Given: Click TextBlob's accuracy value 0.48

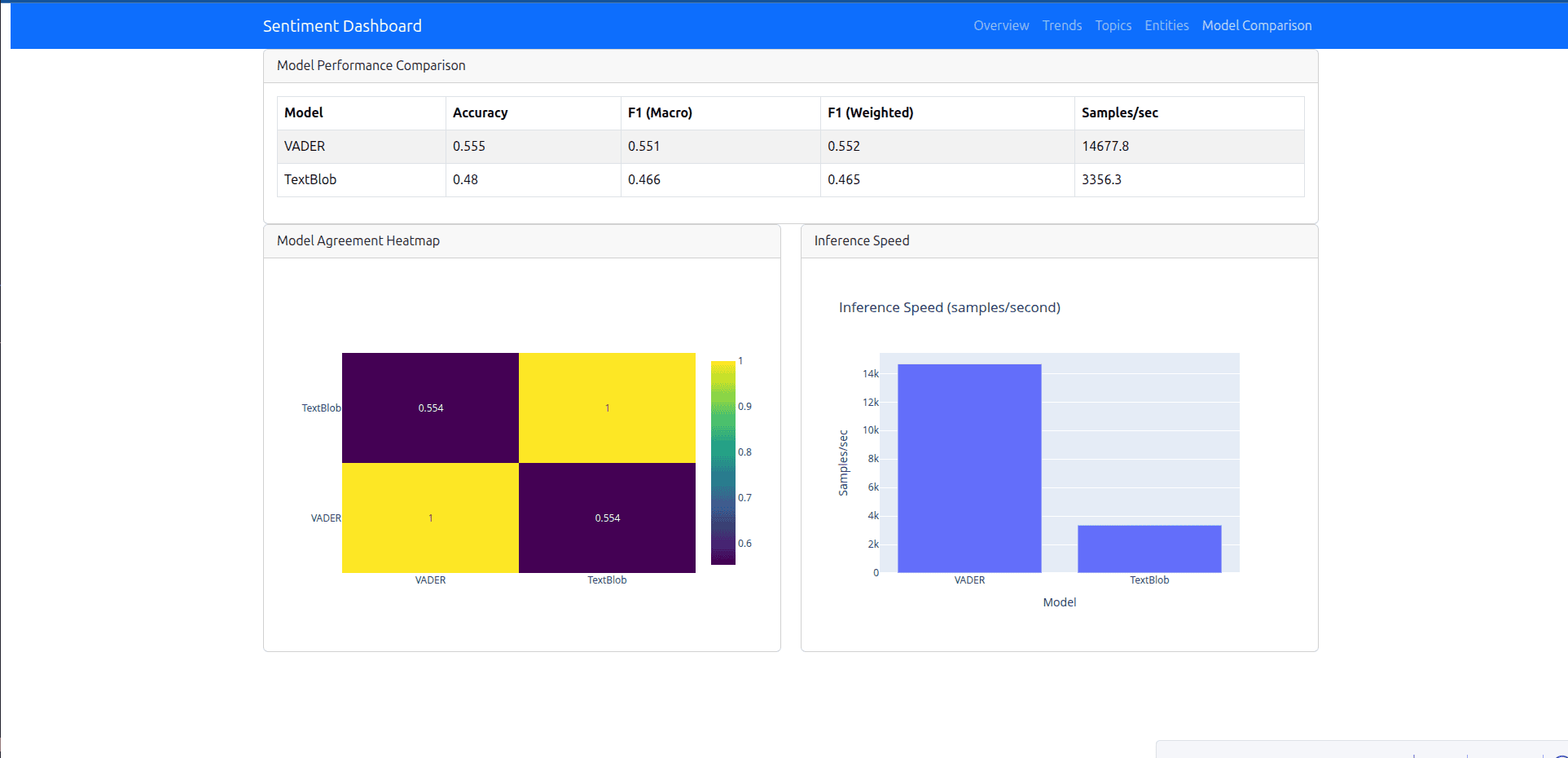Looking at the screenshot, I should (x=465, y=179).
